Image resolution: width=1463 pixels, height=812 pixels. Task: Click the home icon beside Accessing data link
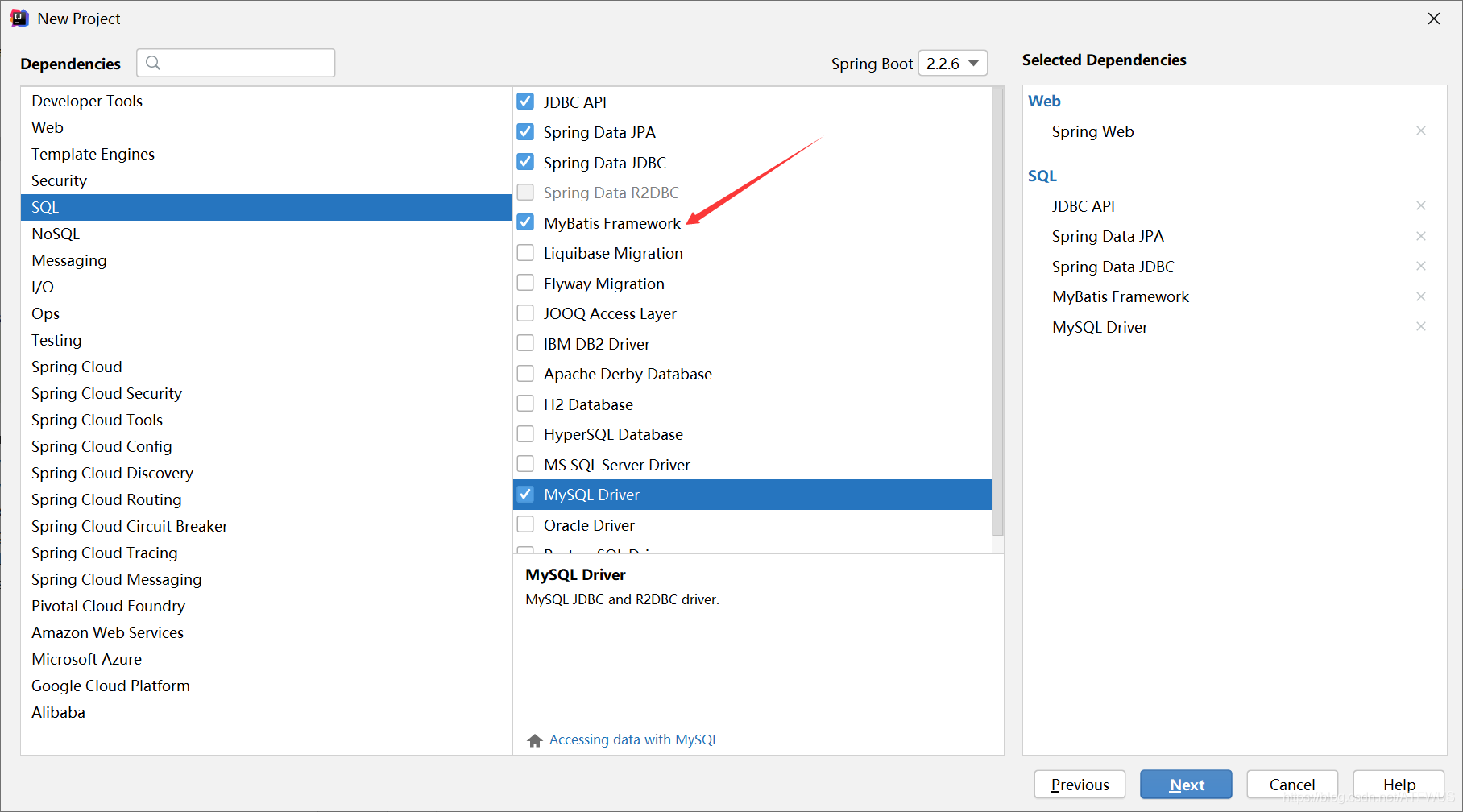(535, 740)
